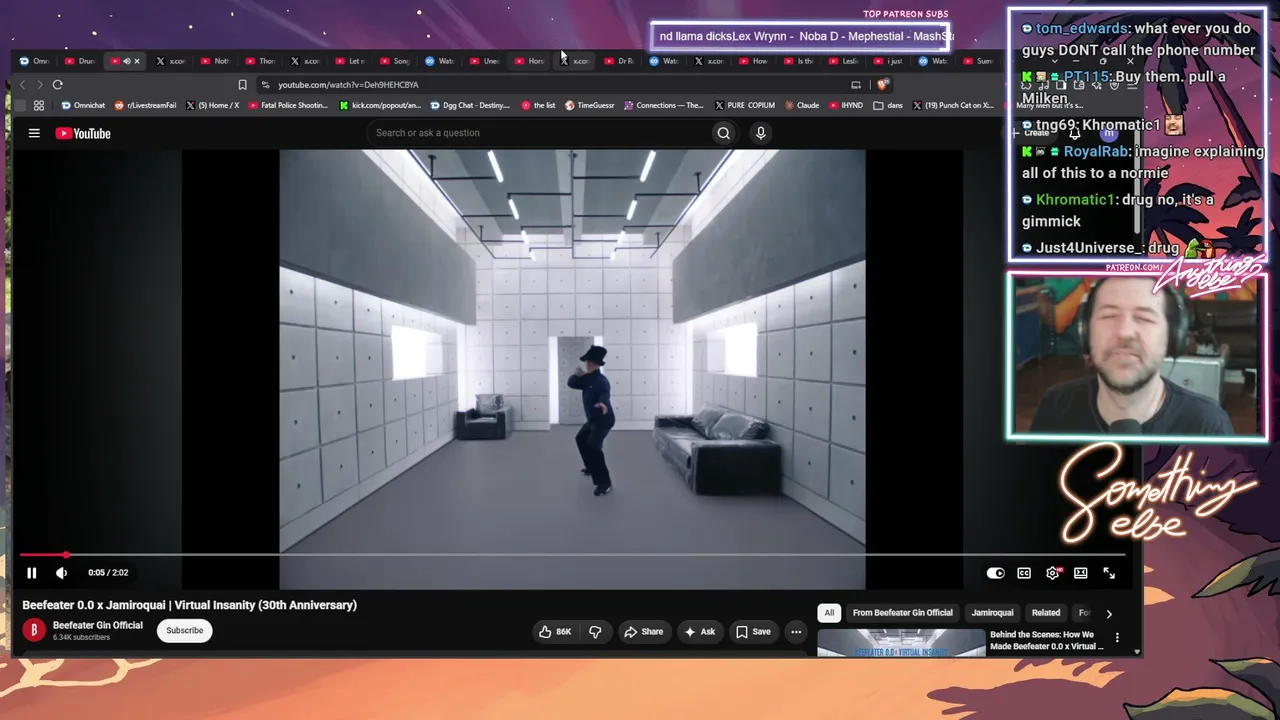Dislike the video with thumbs down
This screenshot has width=1280, height=720.
point(595,632)
